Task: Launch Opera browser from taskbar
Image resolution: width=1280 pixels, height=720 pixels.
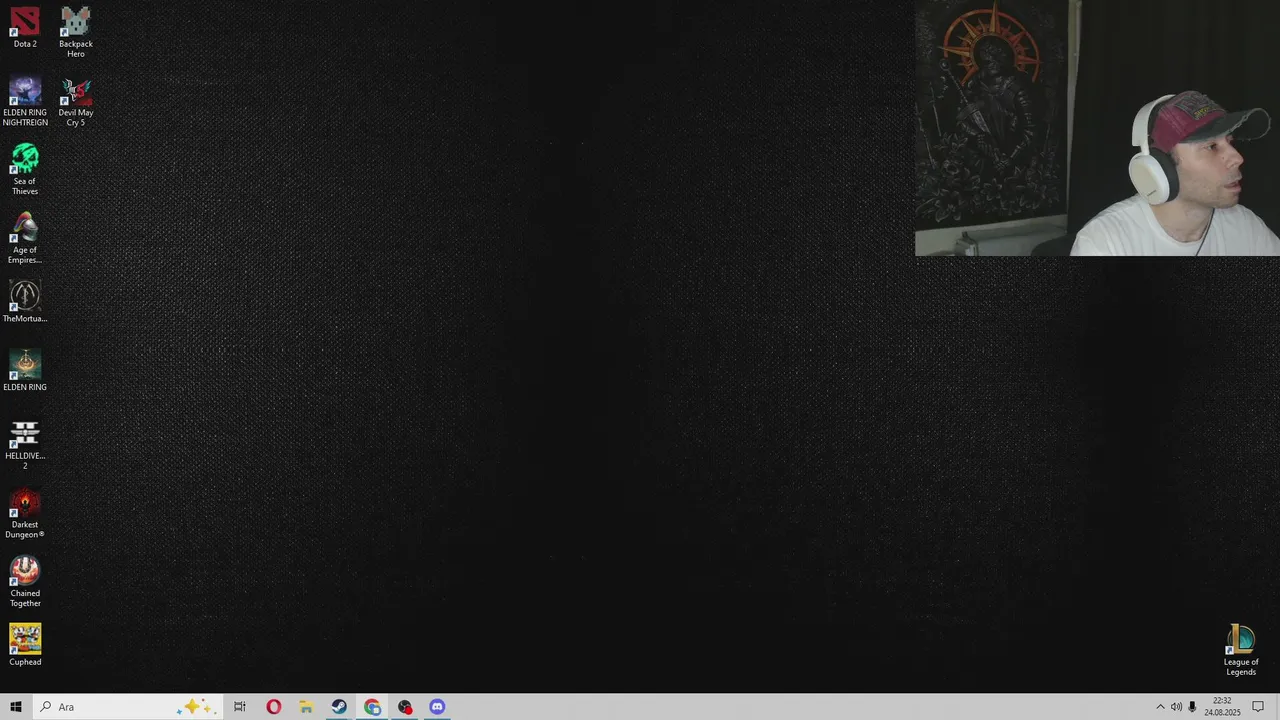Action: tap(273, 707)
